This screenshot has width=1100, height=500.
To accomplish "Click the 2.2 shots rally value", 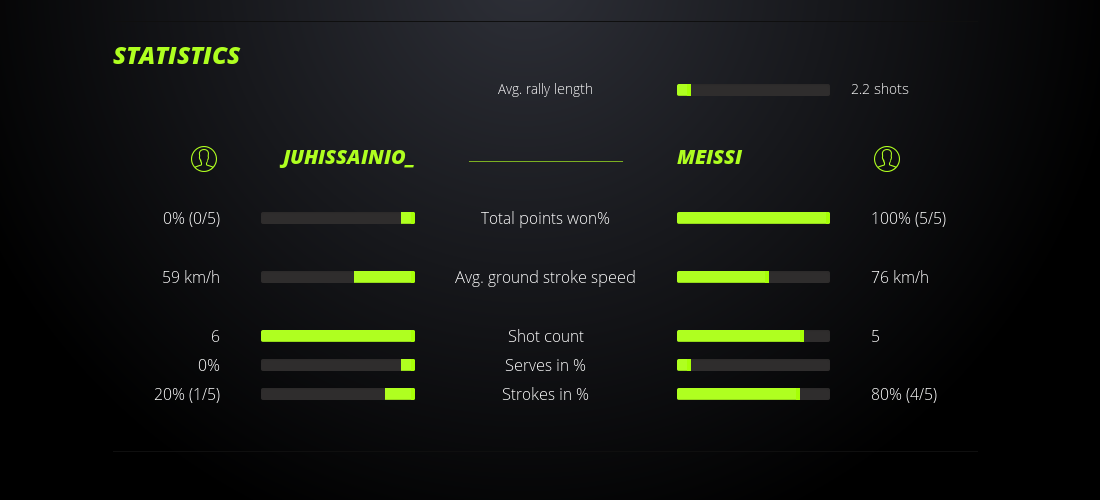I will [x=879, y=89].
